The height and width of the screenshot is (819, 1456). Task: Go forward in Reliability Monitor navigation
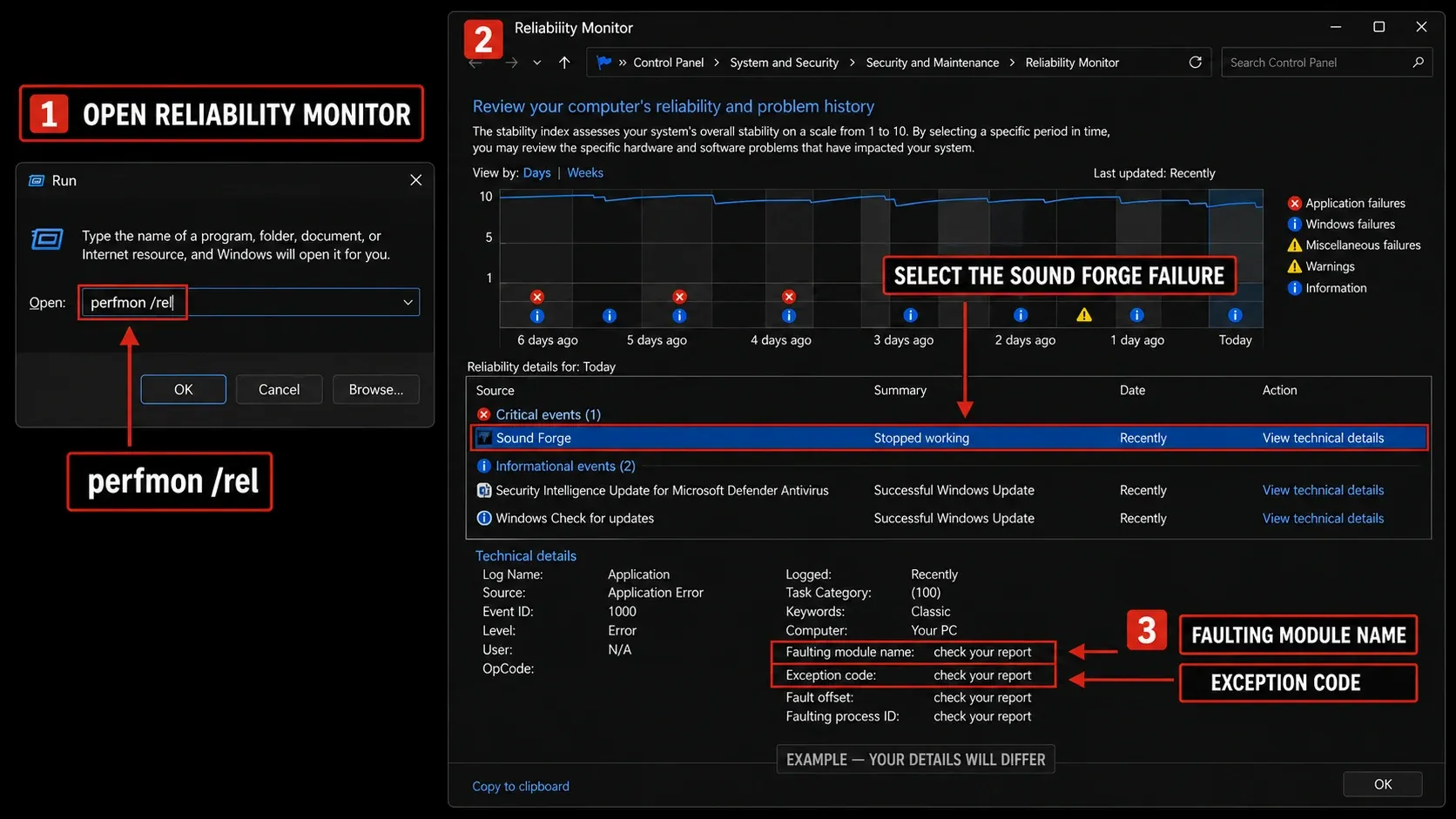pos(511,63)
